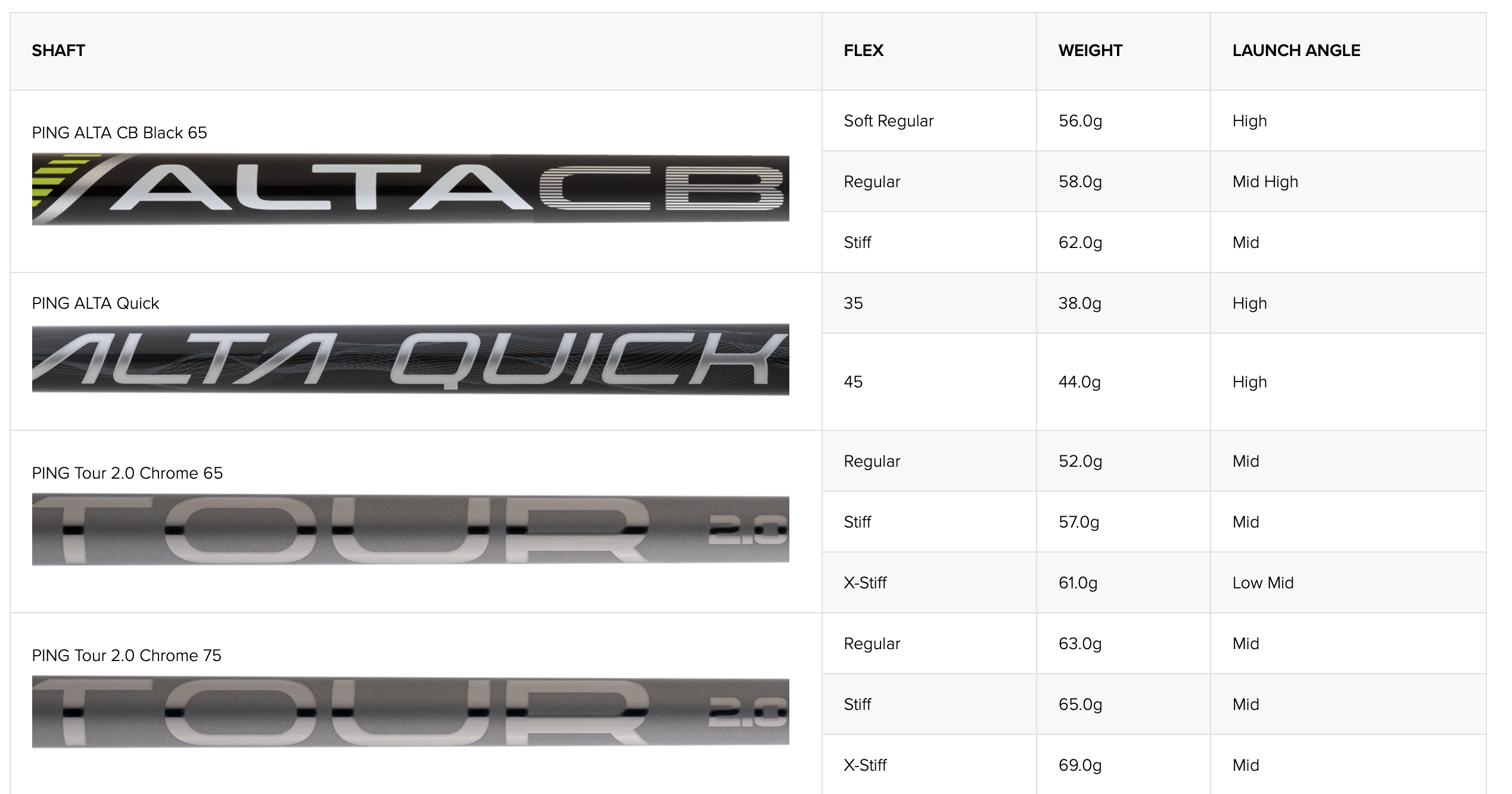Click the ALTA CB shaft image

tap(410, 189)
